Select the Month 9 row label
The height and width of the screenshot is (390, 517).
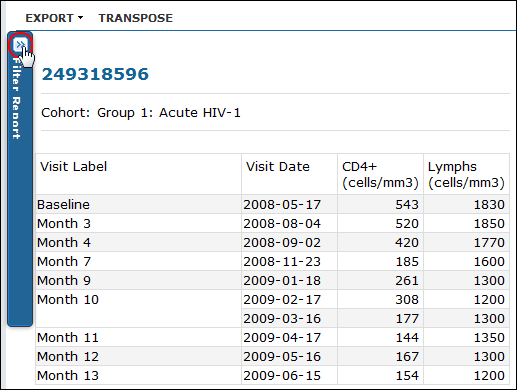[64, 281]
